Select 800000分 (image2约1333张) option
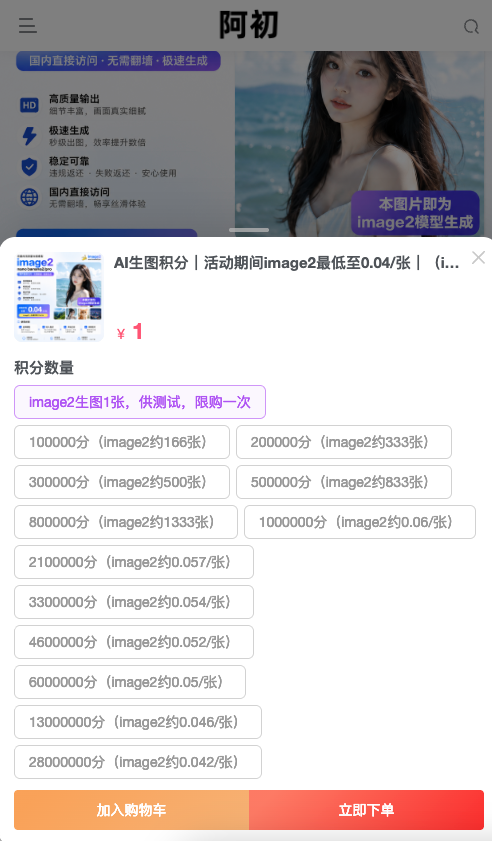 click(x=126, y=522)
